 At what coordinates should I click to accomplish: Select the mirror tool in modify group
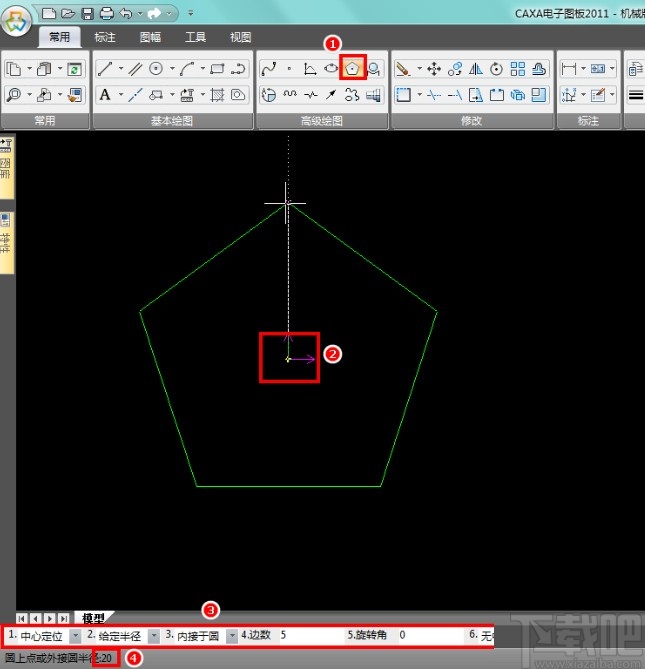point(476,69)
